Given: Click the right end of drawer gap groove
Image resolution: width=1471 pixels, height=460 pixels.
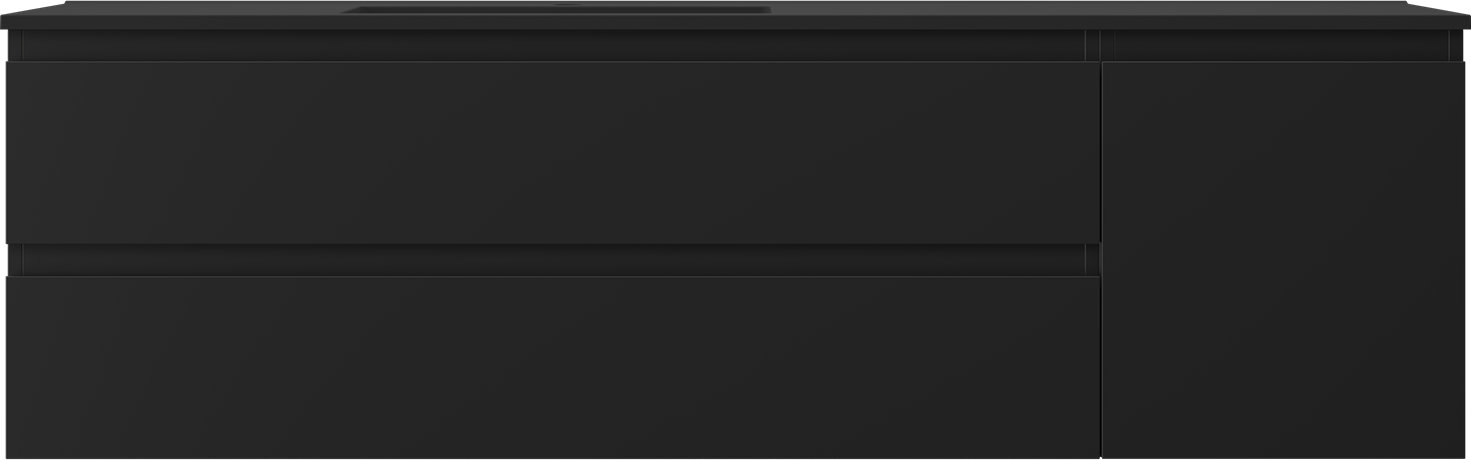Looking at the screenshot, I should coord(1092,260).
